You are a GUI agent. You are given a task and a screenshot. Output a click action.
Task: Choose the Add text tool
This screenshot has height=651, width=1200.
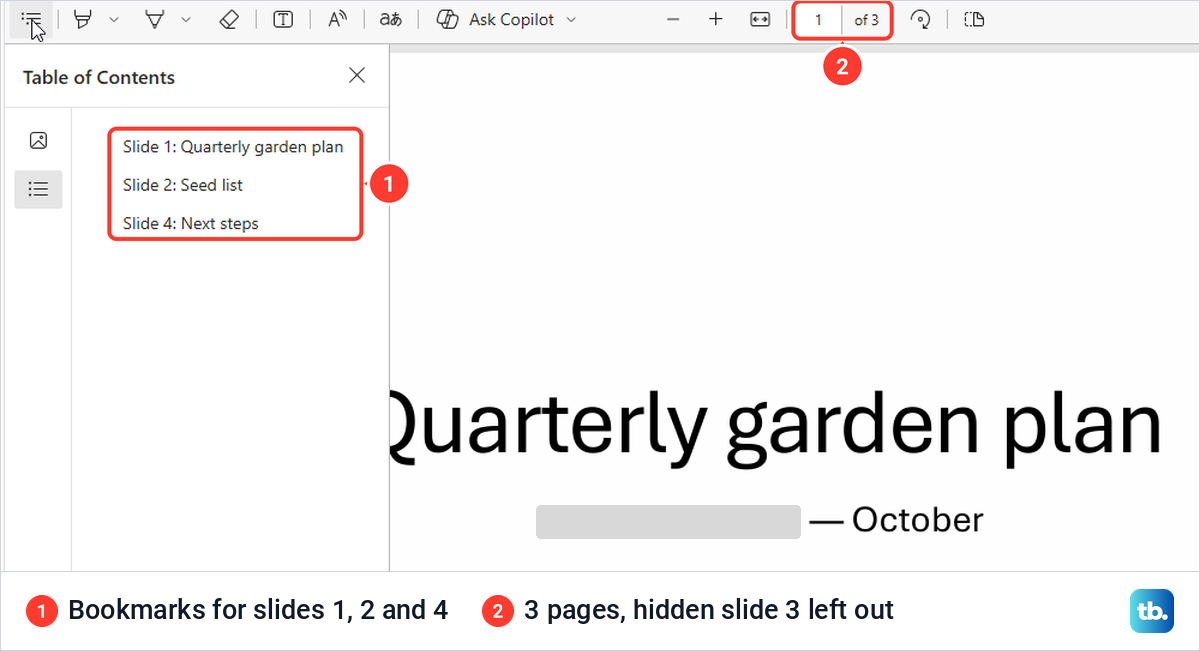(283, 19)
